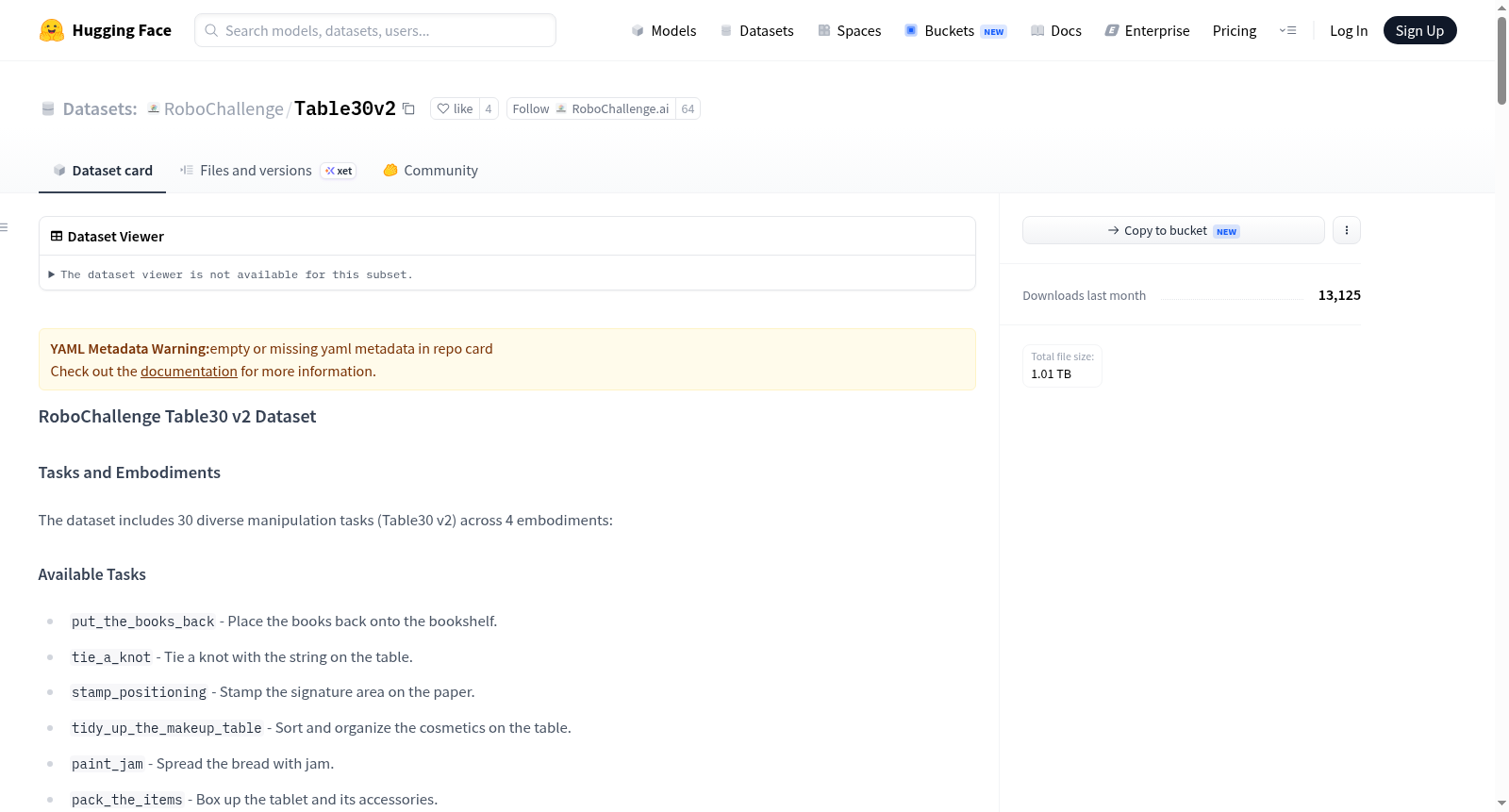This screenshot has height=812, width=1509.
Task: Focus the search models, datasets, users field
Action: pos(375,30)
